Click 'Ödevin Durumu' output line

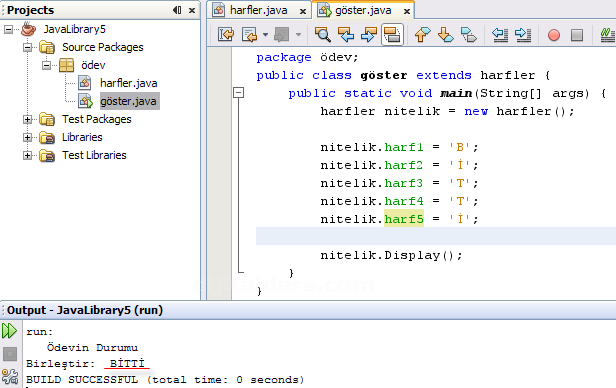click(92, 348)
